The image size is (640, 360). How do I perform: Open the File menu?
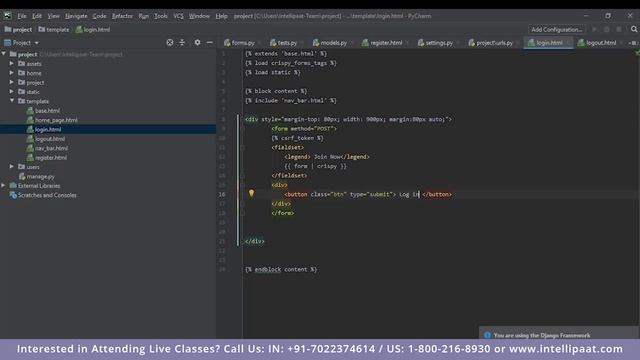click(22, 16)
